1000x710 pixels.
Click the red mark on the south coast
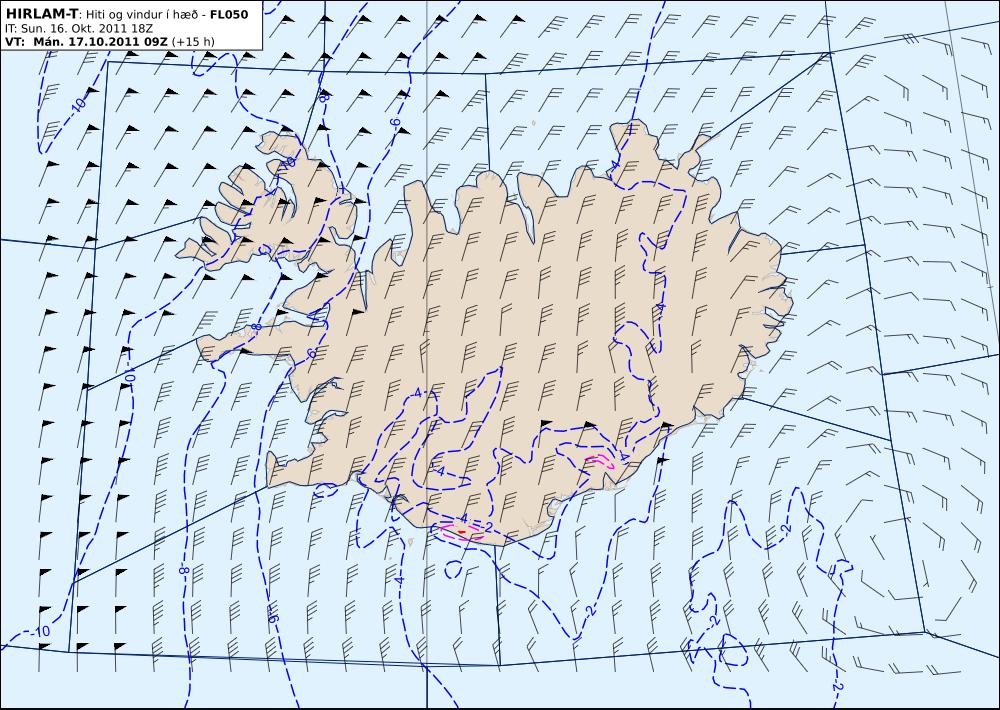click(x=462, y=531)
